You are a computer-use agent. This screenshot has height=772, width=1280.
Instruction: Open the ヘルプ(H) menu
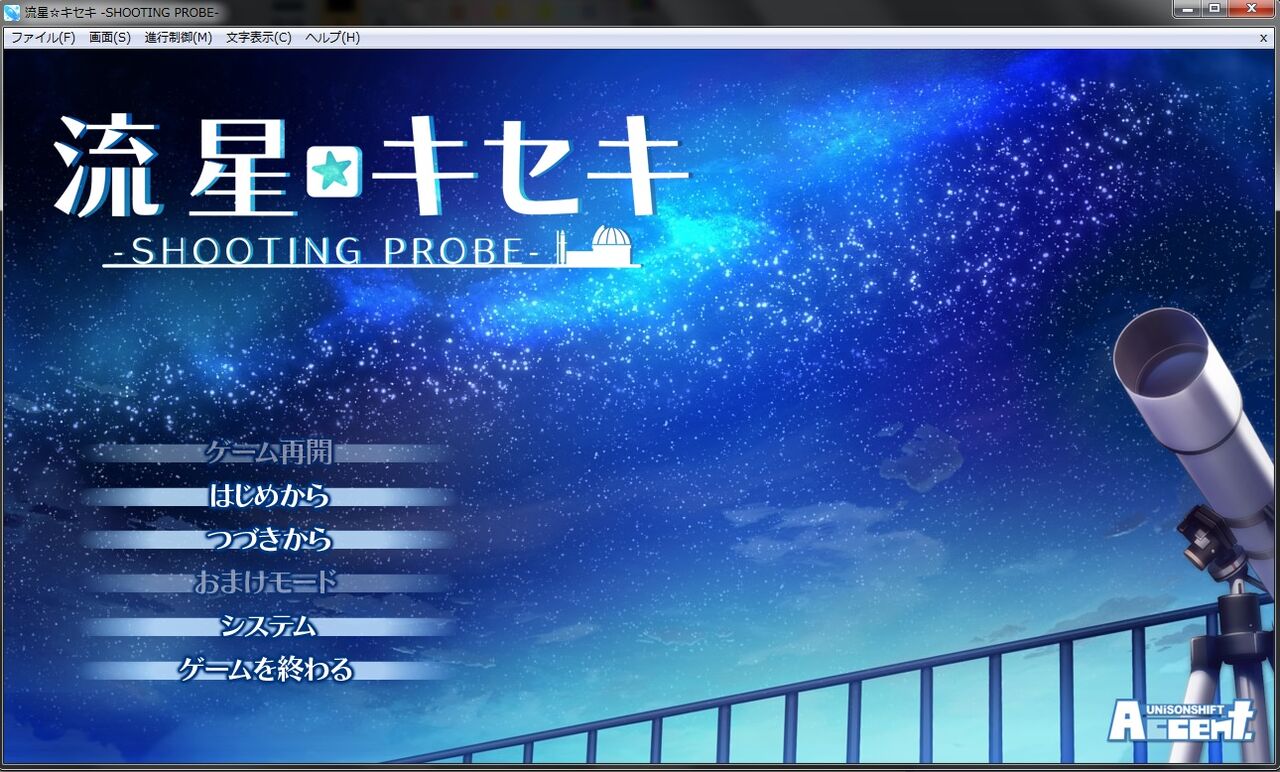(x=333, y=38)
